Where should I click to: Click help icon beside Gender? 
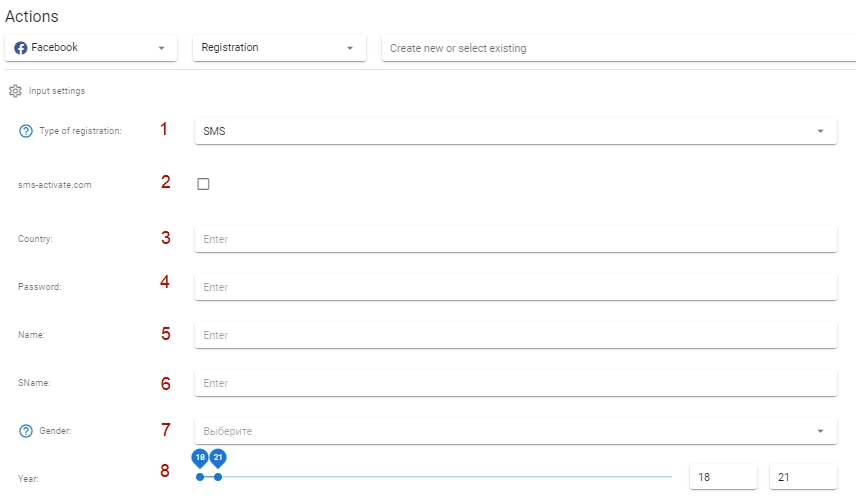(26, 431)
